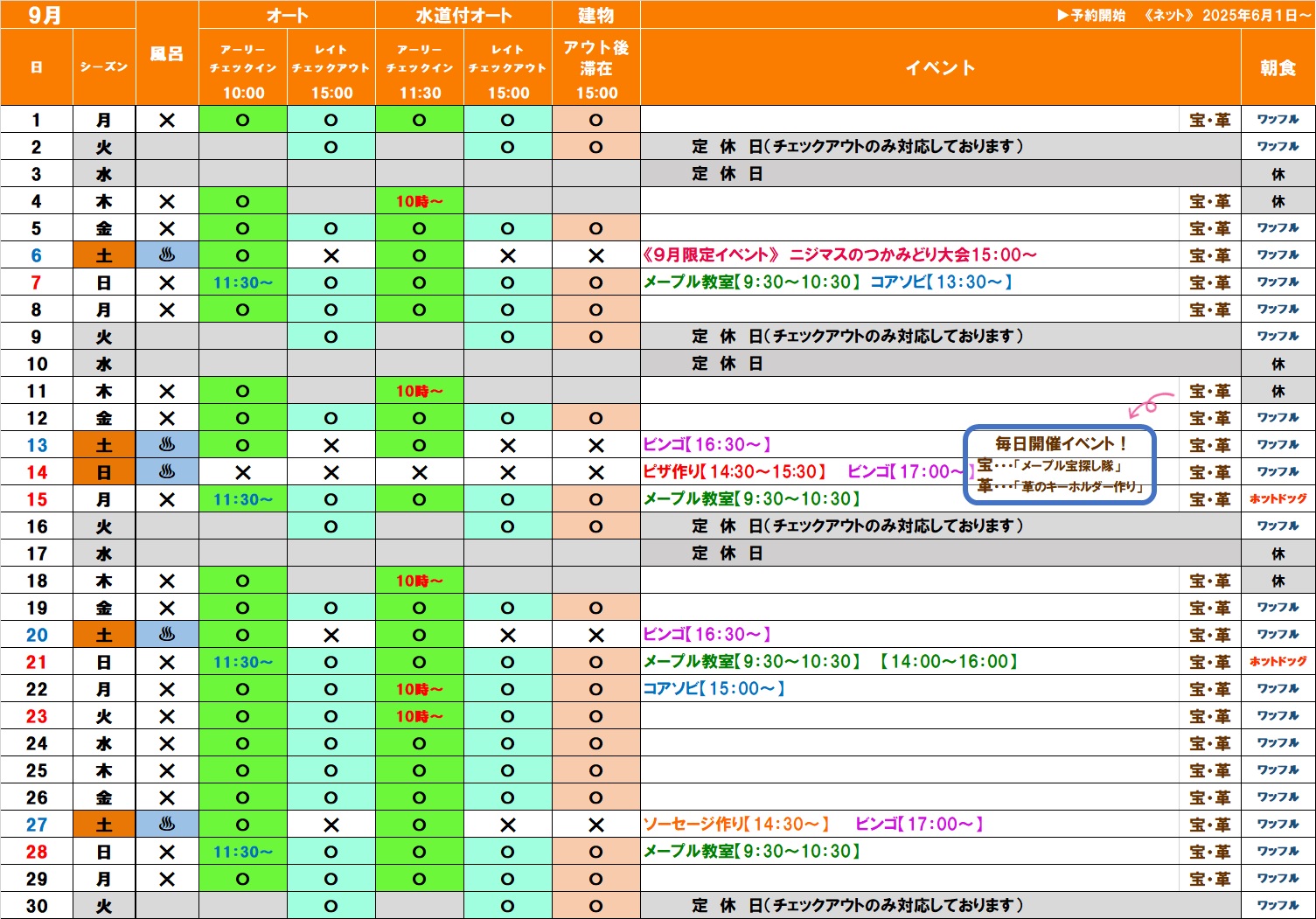Click the ワッフル breakfast cell on the 1st
Screen dimensions: 1316x919
coord(1278,120)
